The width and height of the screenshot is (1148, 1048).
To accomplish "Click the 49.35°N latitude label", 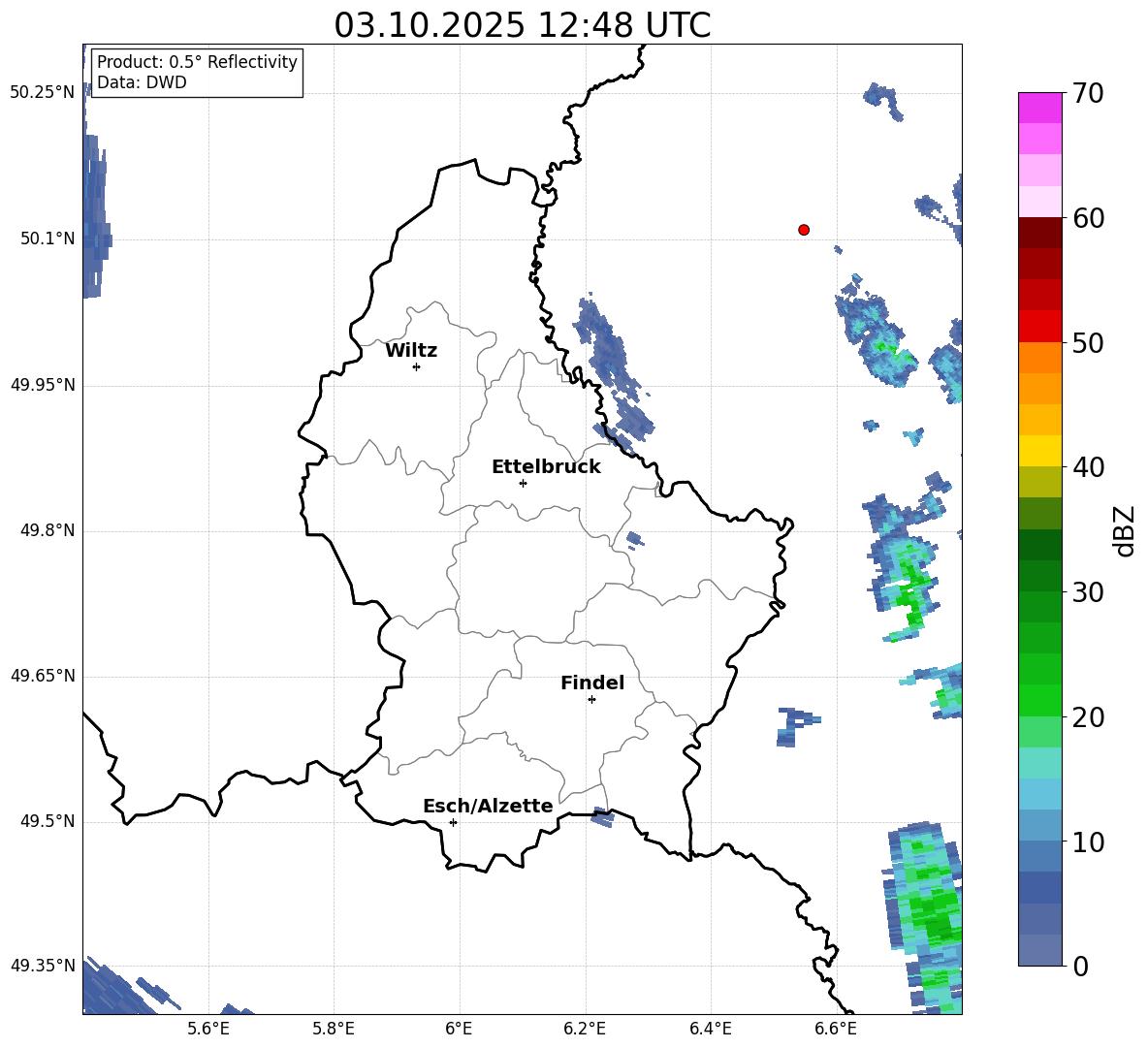I will coord(43,967).
